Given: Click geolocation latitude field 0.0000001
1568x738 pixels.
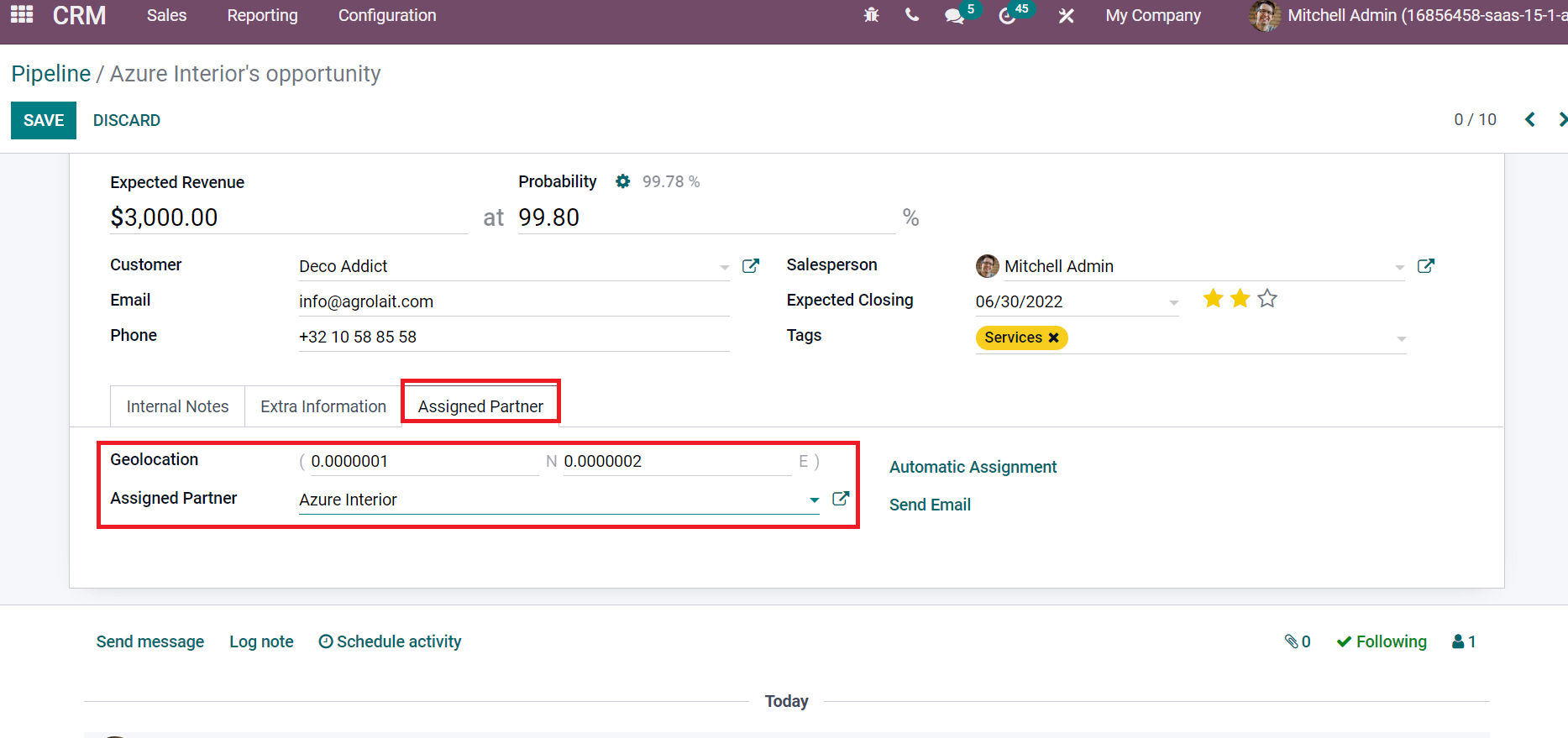Looking at the screenshot, I should 424,461.
